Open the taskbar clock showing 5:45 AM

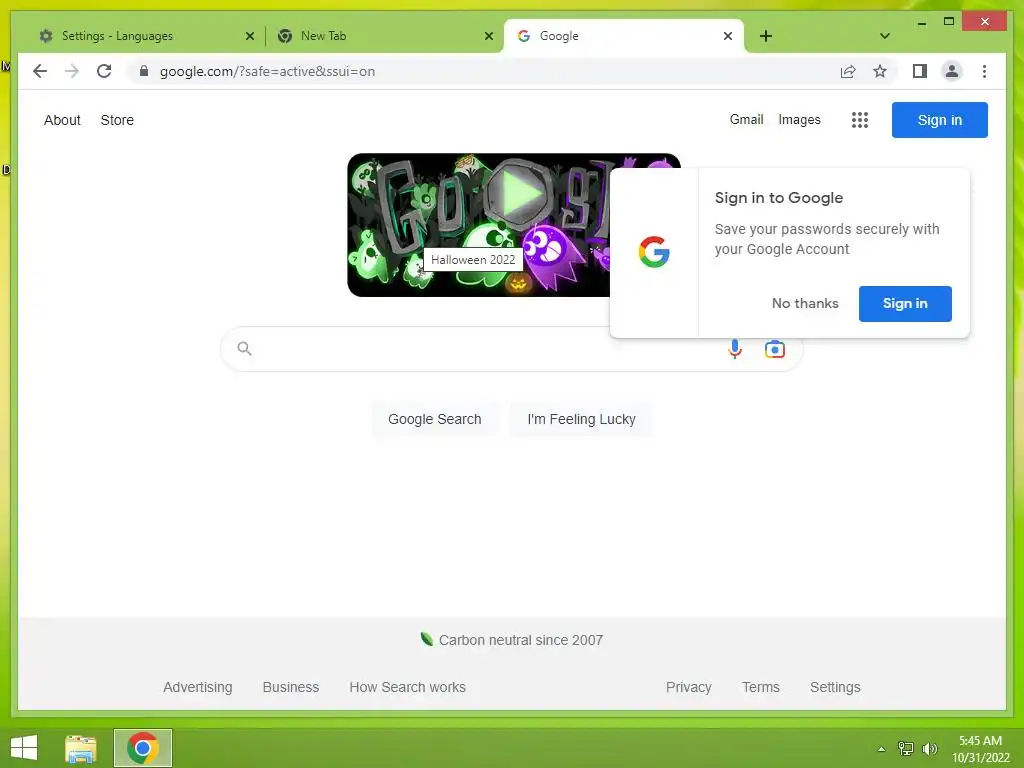coord(980,749)
